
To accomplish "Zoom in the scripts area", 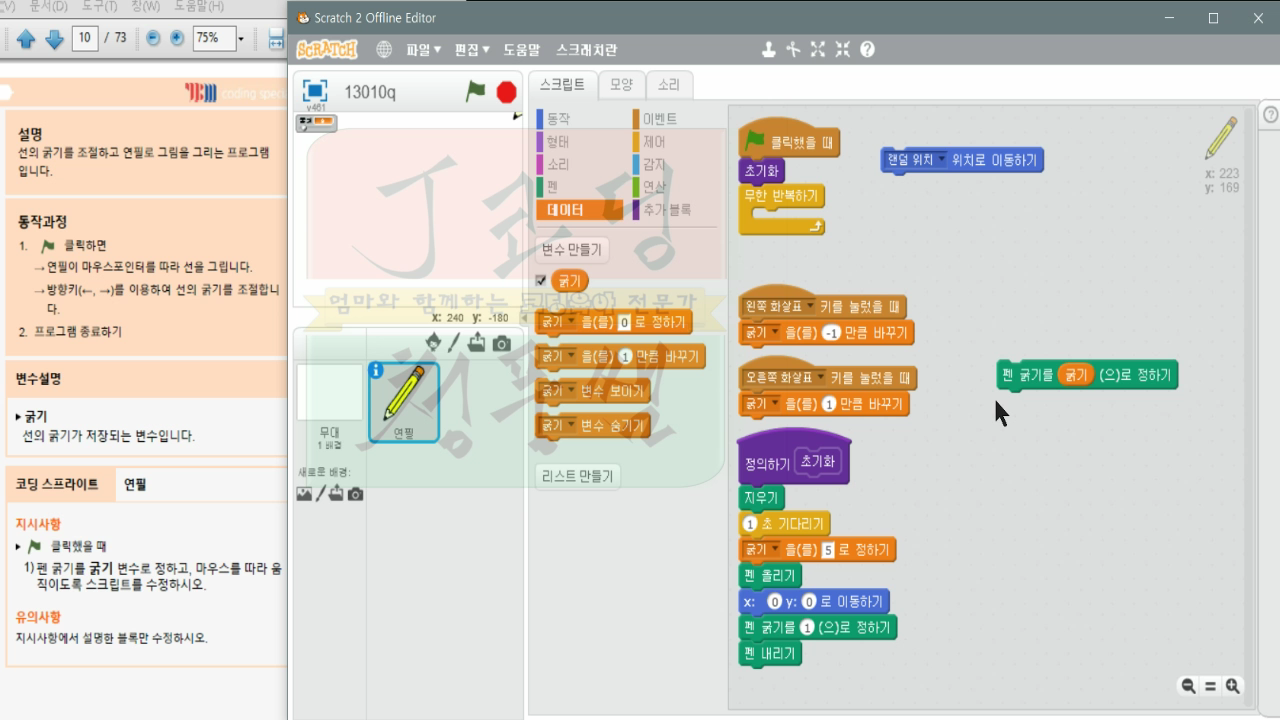I will tap(1233, 686).
